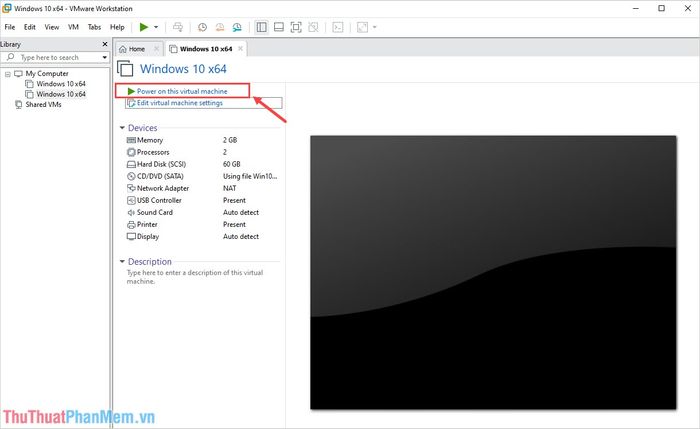Open the File menu

(x=10, y=27)
